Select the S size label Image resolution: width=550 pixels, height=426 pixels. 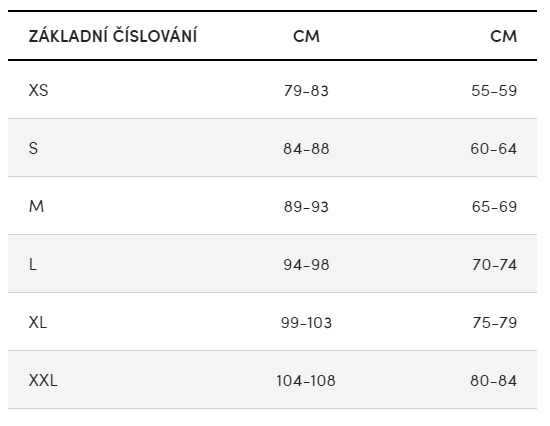pyautogui.click(x=33, y=148)
